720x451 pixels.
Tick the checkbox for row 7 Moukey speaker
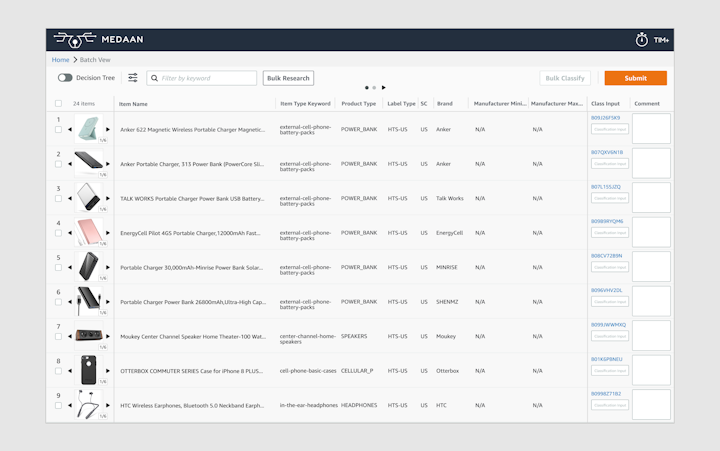click(x=58, y=336)
